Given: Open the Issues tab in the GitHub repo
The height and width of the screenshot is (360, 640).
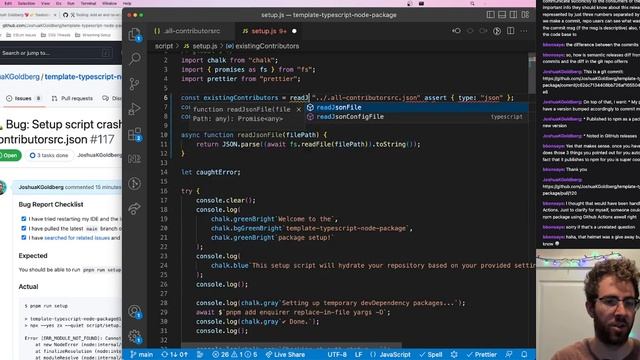Looking at the screenshot, I should tap(24, 98).
